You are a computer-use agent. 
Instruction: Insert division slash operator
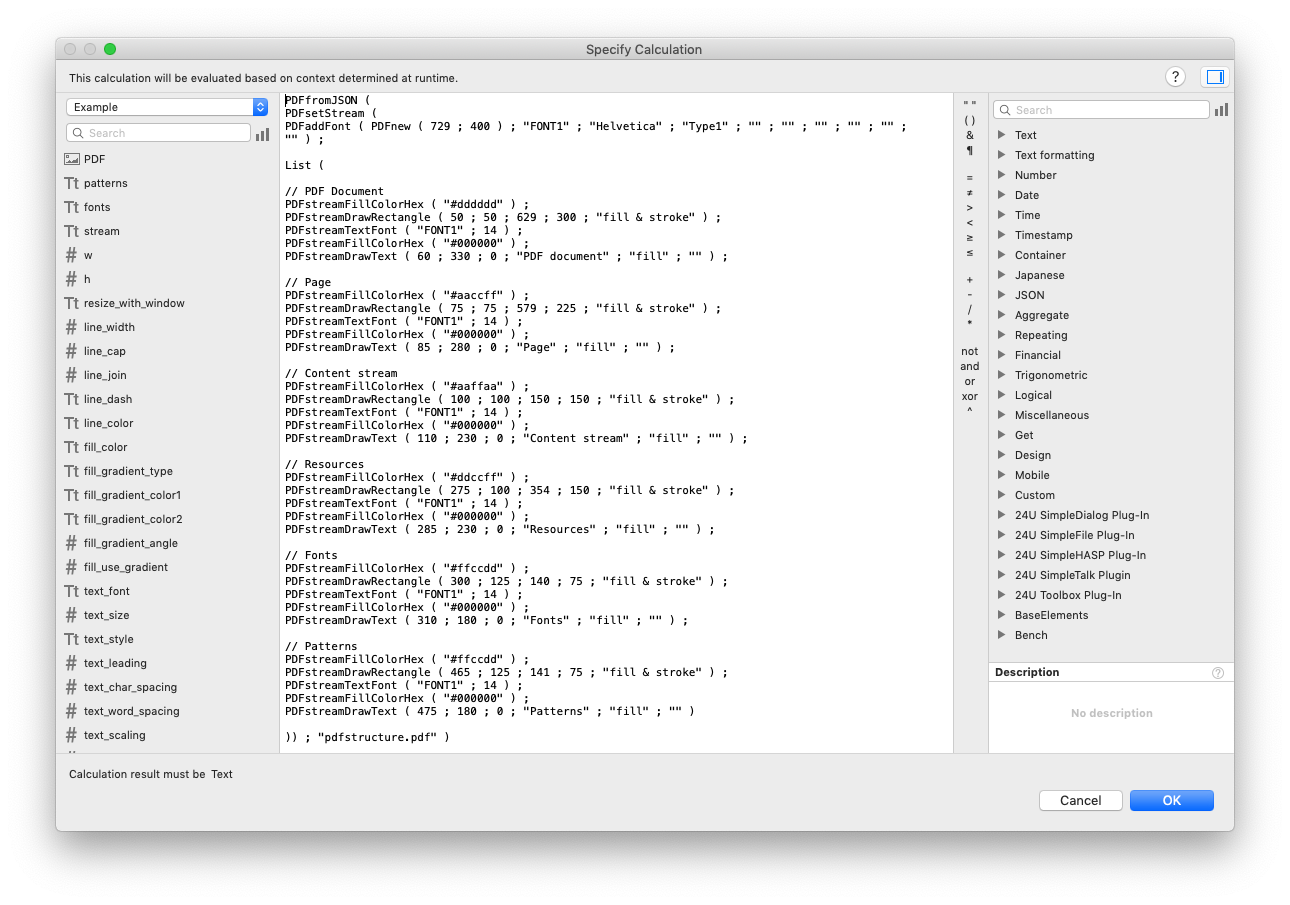coord(970,310)
